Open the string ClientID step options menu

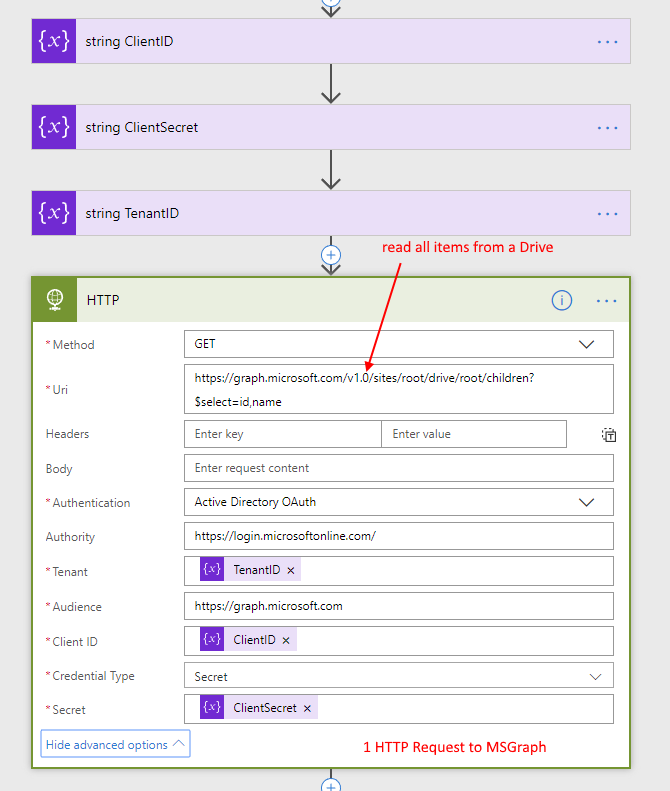607,42
